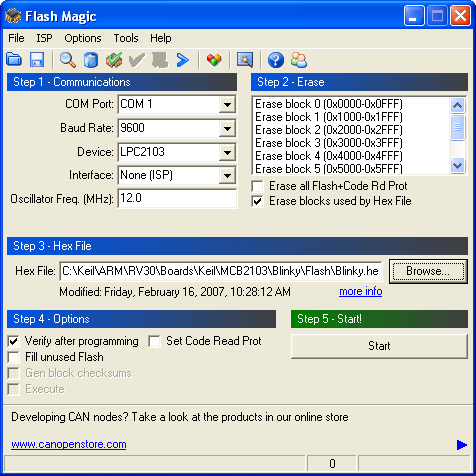Screen dimensions: 476x476
Task: Click the Modified: Friday, February 16, 2007 text
Action: click(175, 292)
